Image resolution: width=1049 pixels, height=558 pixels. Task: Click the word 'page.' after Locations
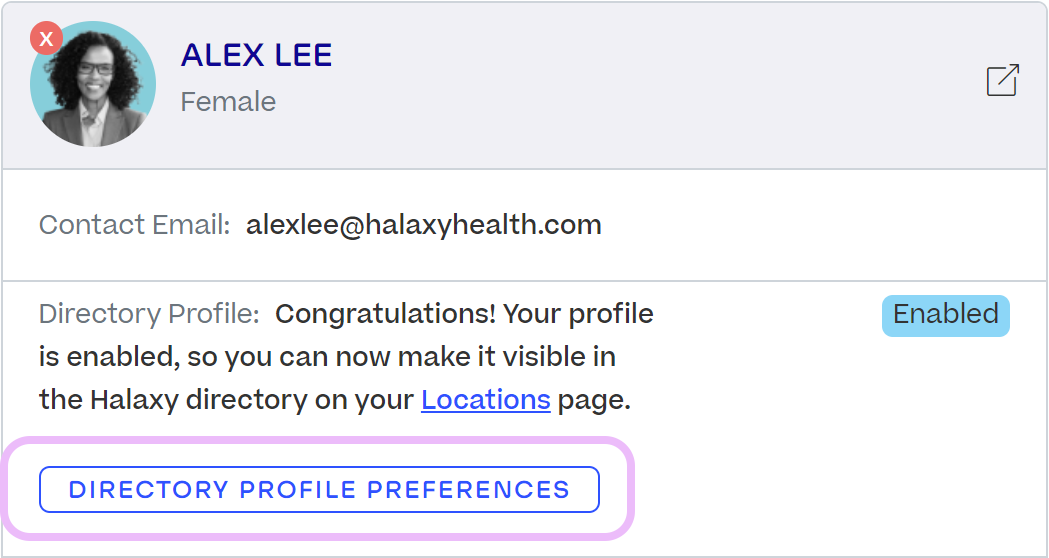pyautogui.click(x=594, y=400)
